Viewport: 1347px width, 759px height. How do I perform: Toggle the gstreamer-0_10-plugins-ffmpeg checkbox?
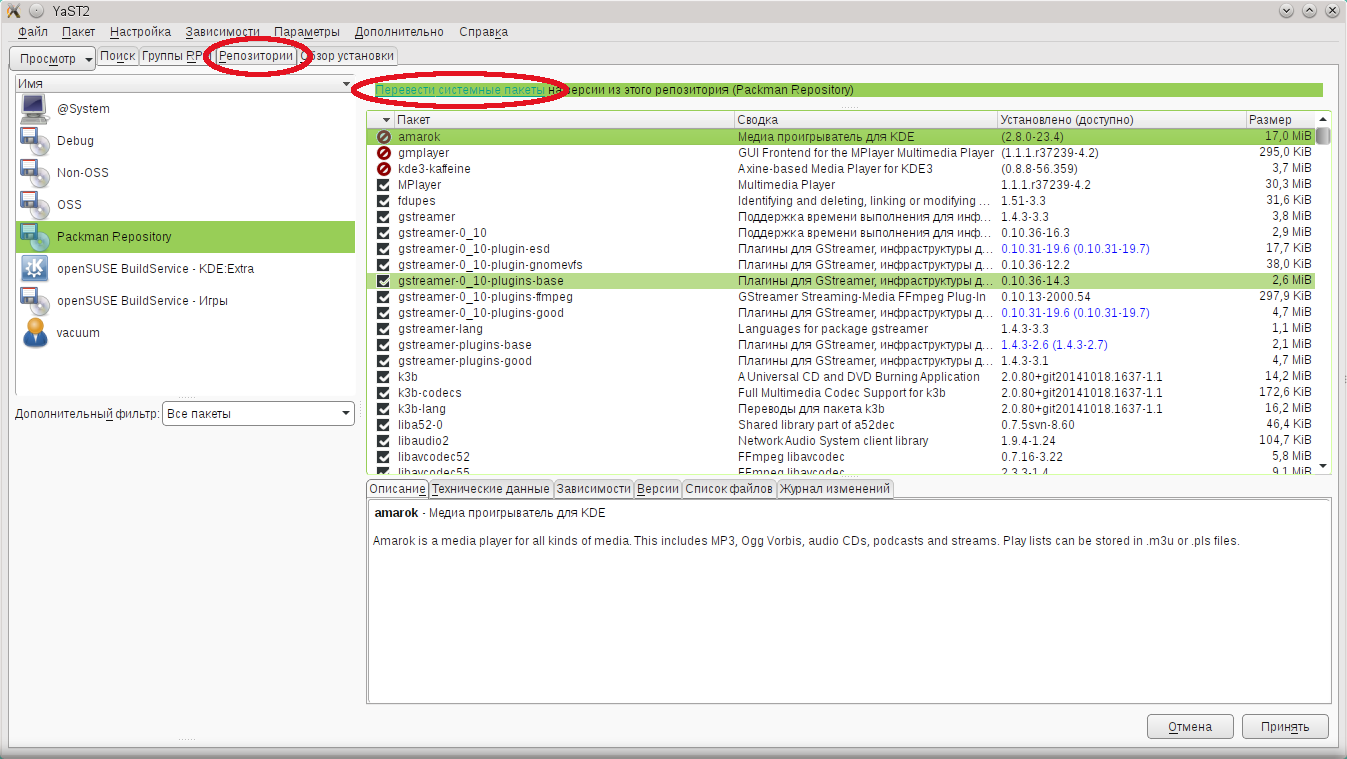(x=383, y=297)
